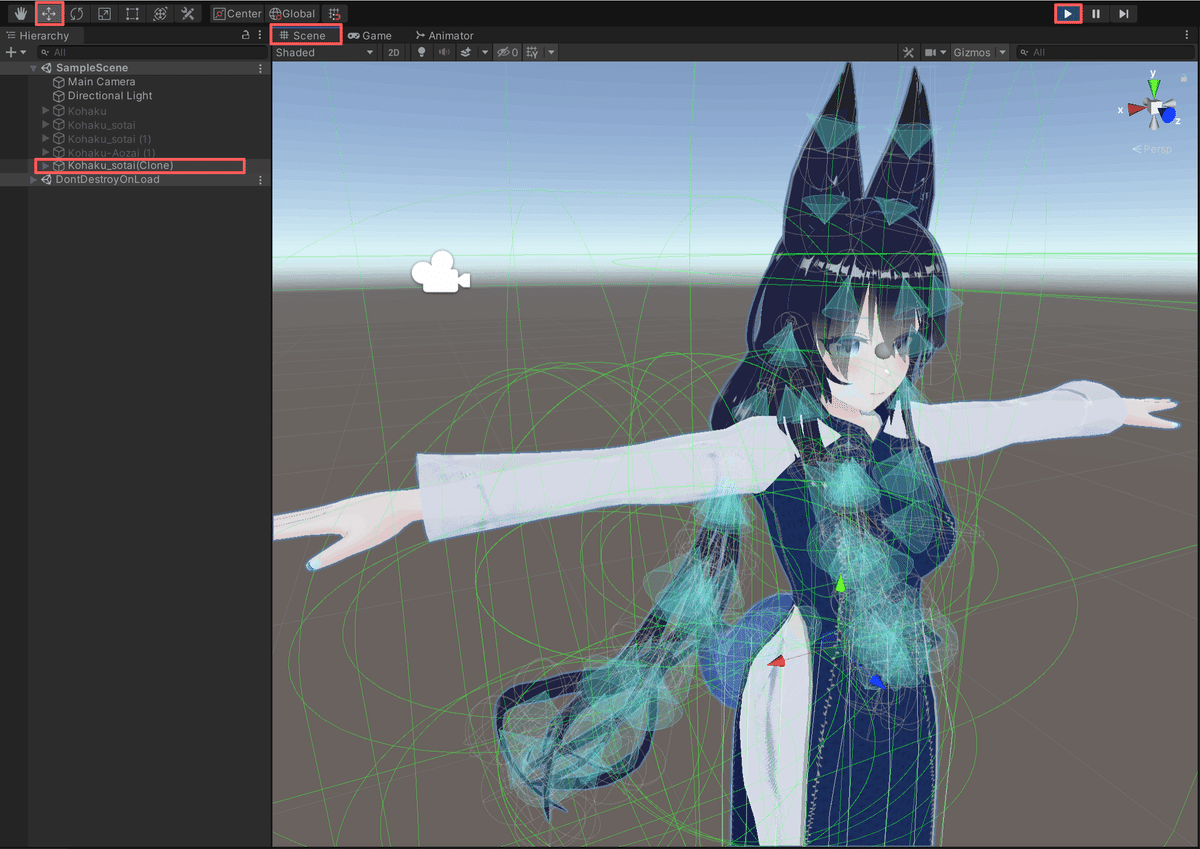Open the Hierarchy create plus menu

pyautogui.click(x=16, y=52)
